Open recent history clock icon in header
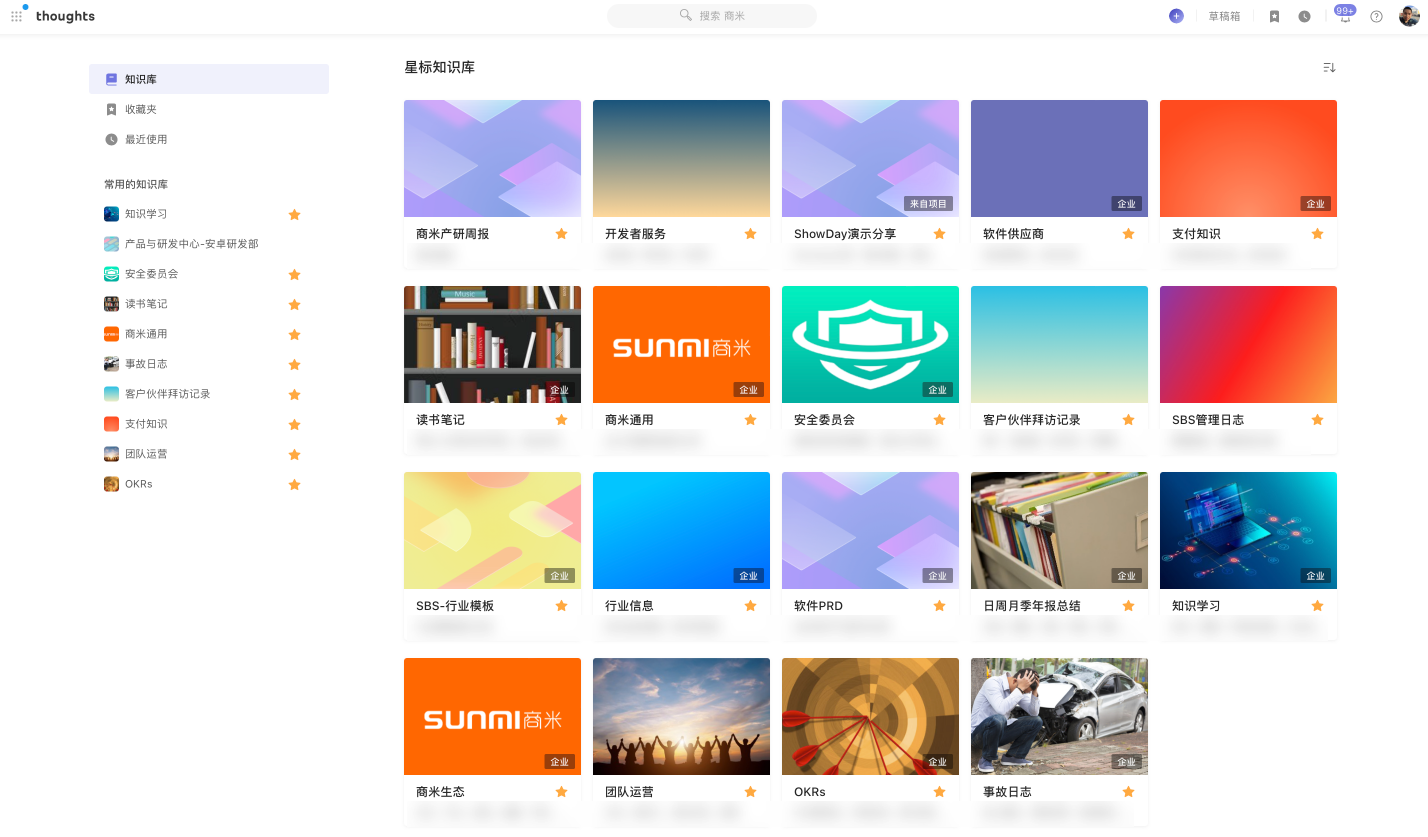The height and width of the screenshot is (837, 1428). point(1304,16)
